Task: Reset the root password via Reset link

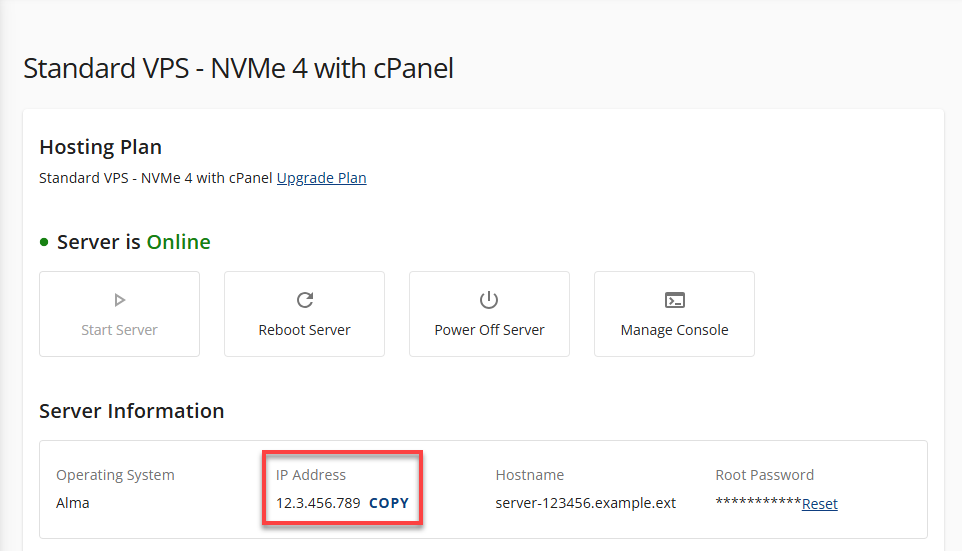Action: coord(820,504)
